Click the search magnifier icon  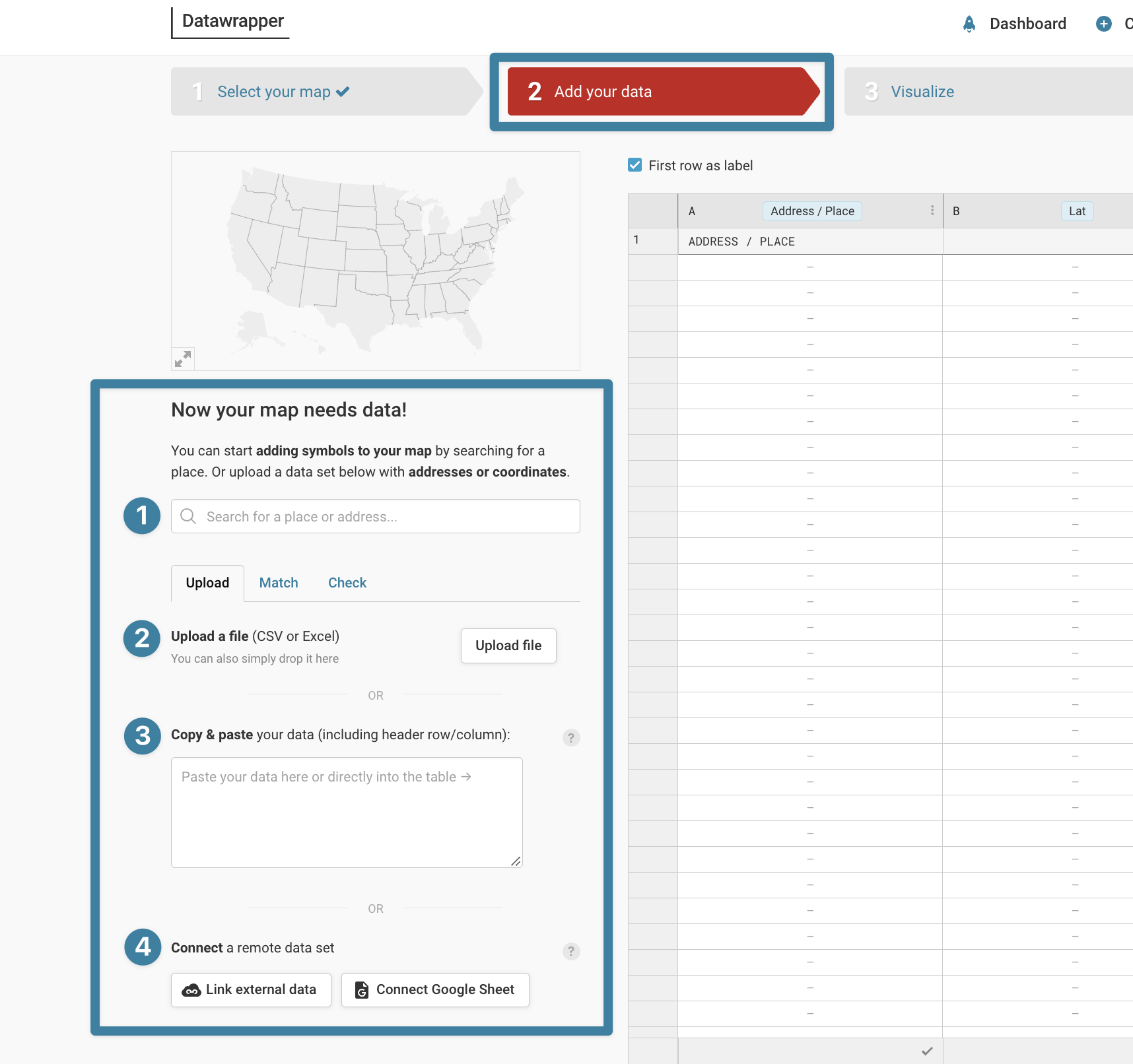pyautogui.click(x=188, y=516)
